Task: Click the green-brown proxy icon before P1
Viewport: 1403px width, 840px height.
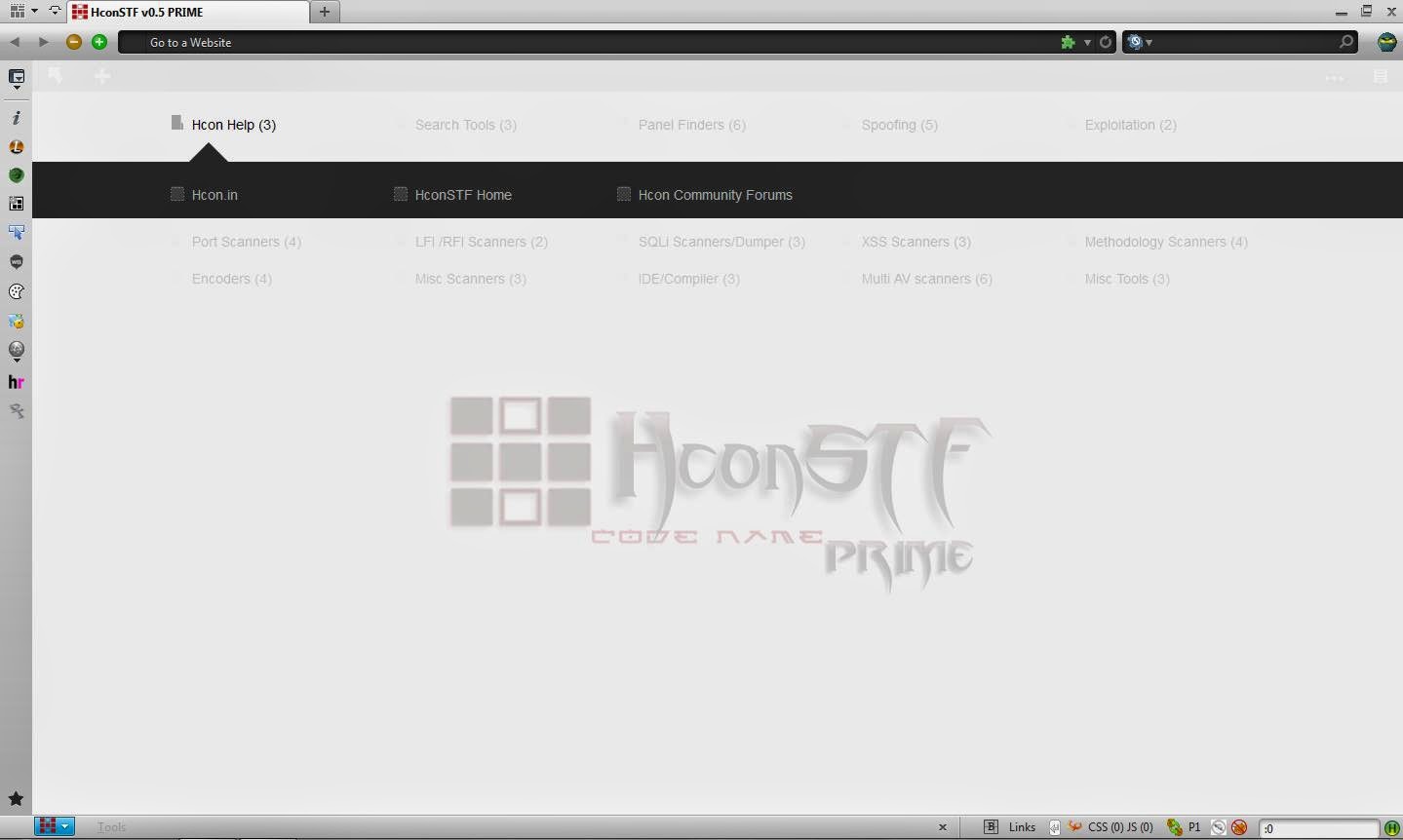Action: pos(1175,827)
